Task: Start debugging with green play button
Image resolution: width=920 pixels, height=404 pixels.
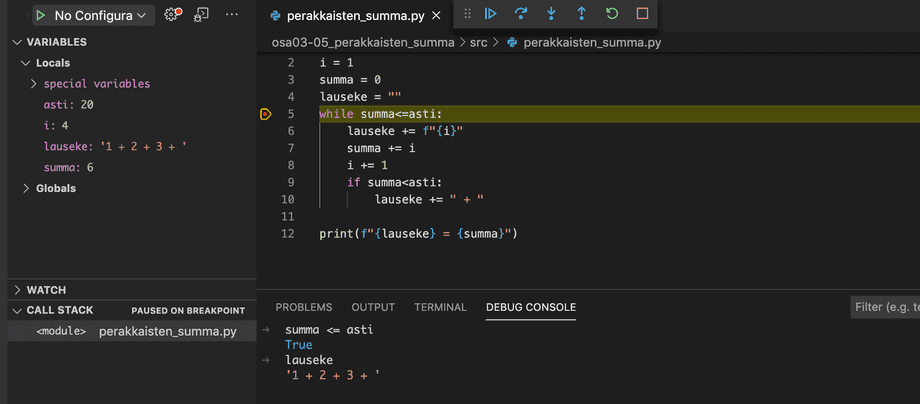Action: coord(41,16)
